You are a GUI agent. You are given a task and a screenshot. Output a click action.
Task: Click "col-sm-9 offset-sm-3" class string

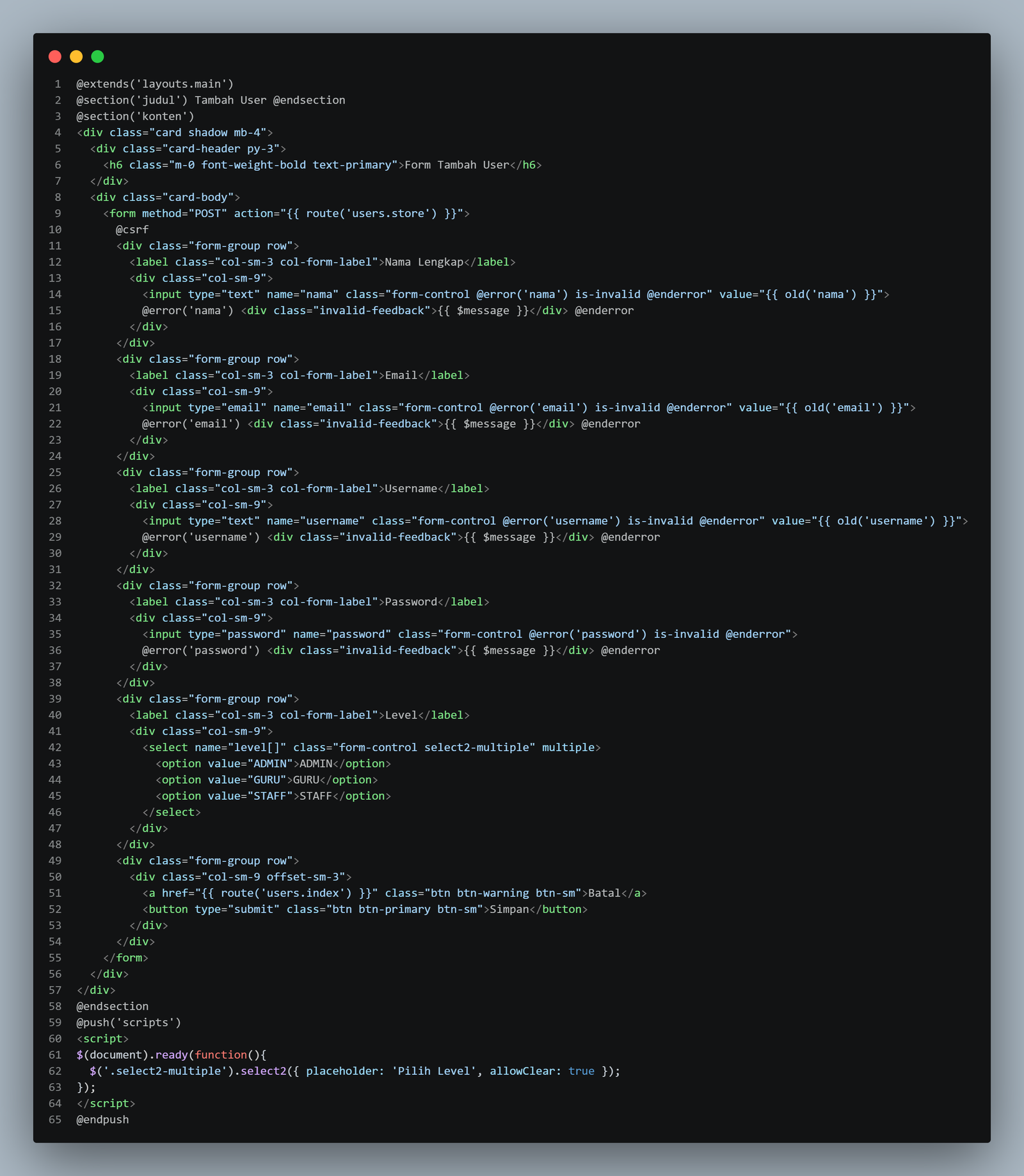[x=273, y=877]
